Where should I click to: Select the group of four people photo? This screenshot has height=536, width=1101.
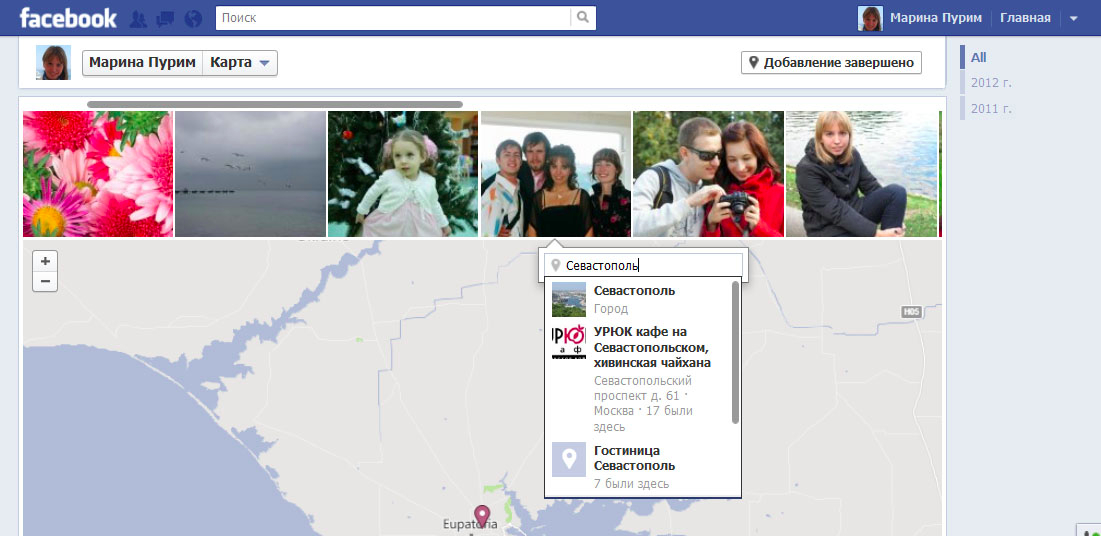point(556,174)
